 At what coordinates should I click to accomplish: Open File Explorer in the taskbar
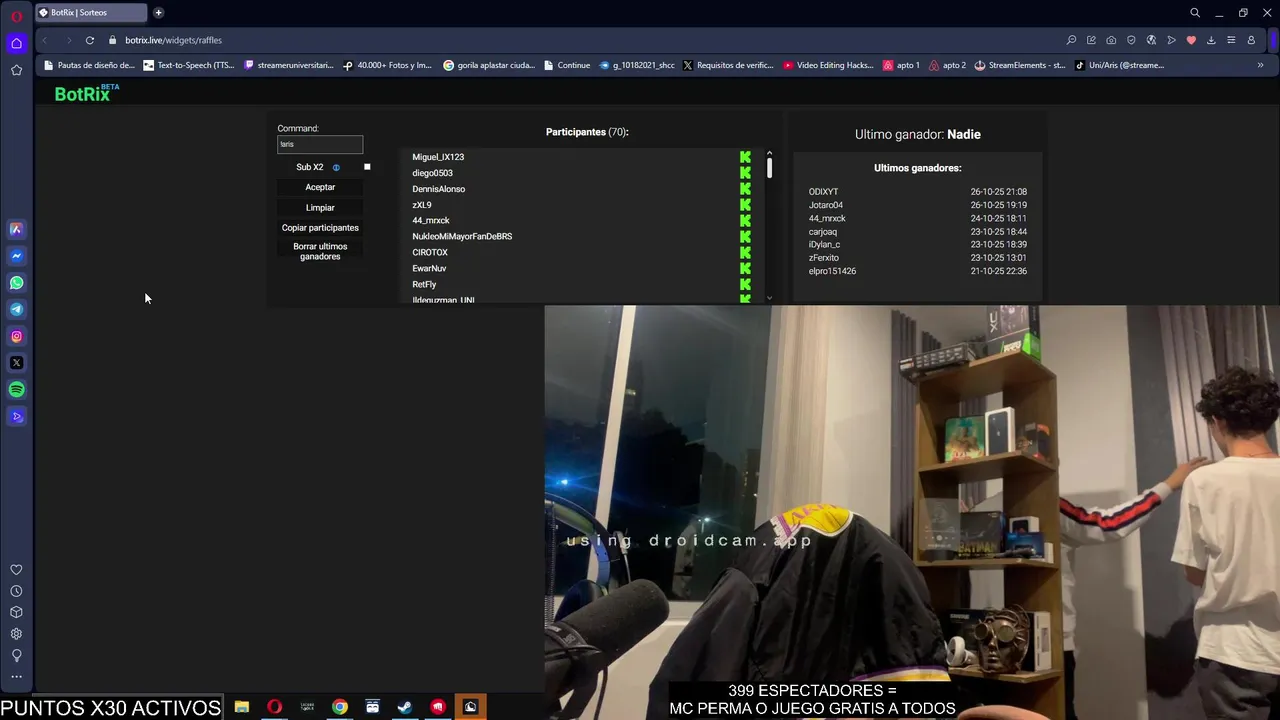click(242, 707)
